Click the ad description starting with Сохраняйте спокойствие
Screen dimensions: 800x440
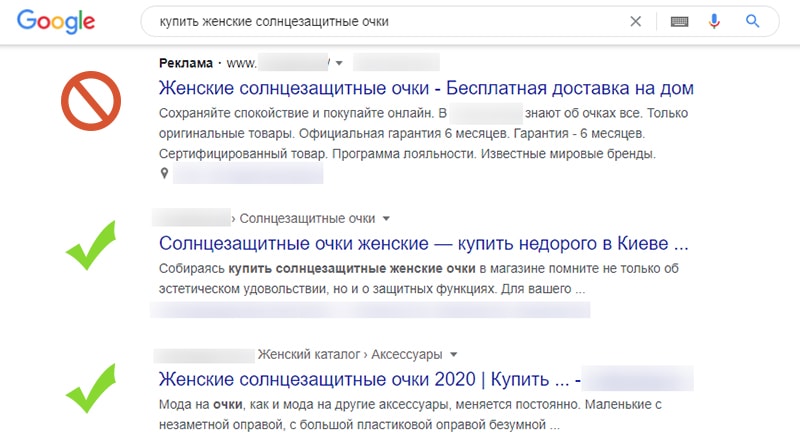(x=423, y=133)
